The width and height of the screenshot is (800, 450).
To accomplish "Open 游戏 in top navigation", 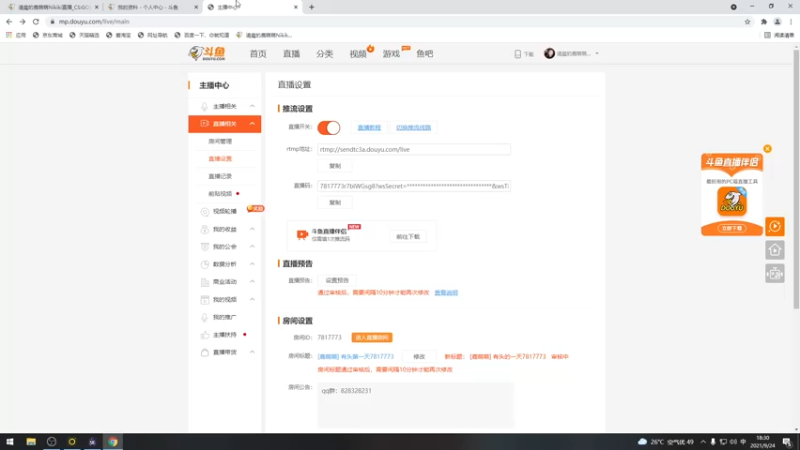I will [x=391, y=54].
